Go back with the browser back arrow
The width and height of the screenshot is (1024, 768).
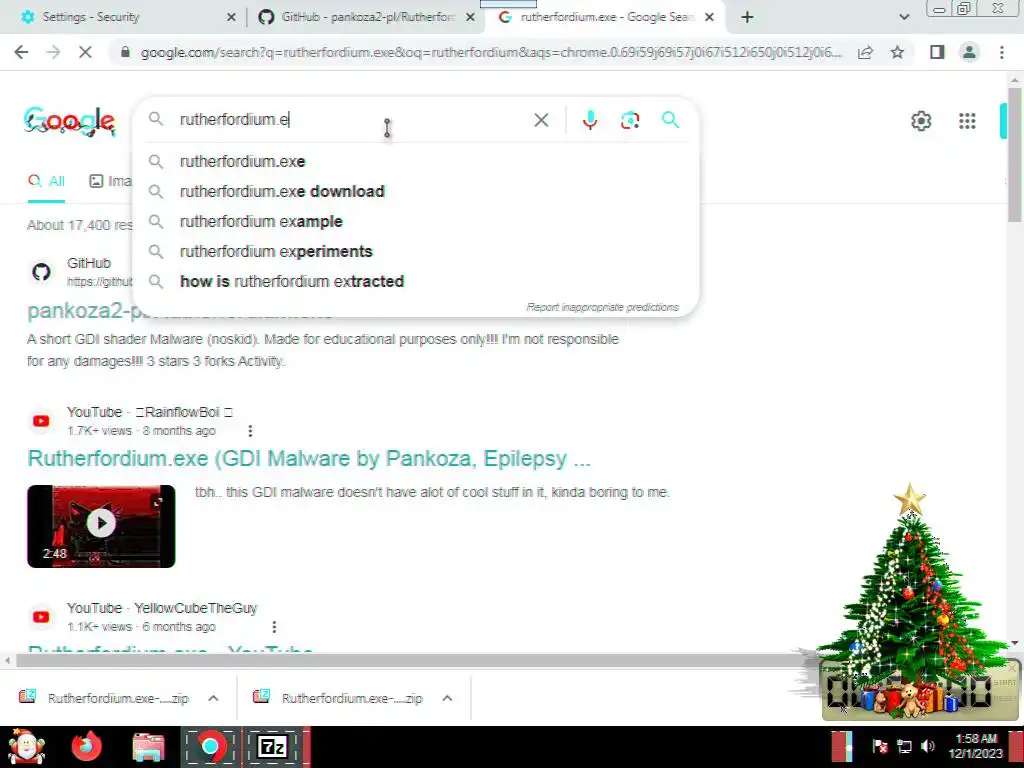[21, 52]
